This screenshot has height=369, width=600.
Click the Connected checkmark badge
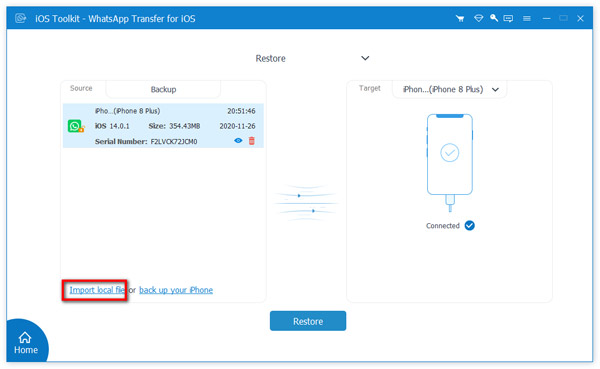tap(470, 226)
